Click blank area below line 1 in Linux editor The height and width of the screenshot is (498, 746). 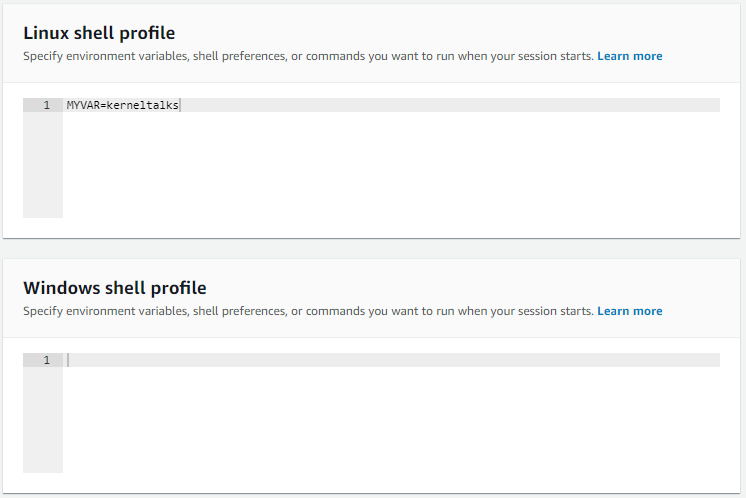point(391,165)
